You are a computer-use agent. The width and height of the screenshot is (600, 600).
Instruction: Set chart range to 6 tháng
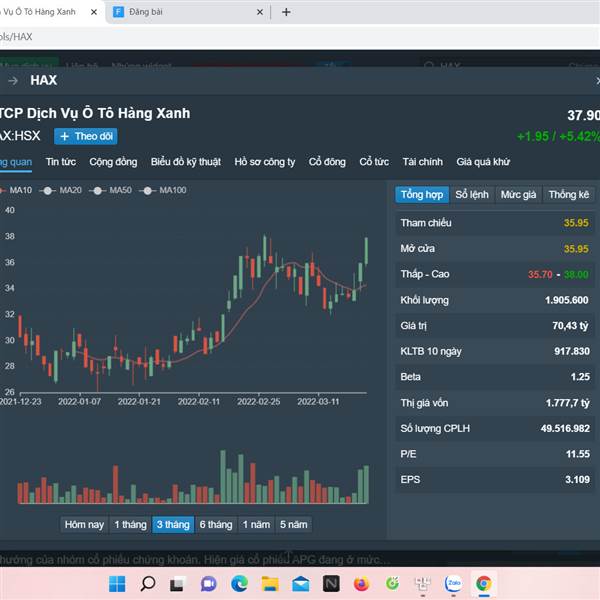coord(216,524)
